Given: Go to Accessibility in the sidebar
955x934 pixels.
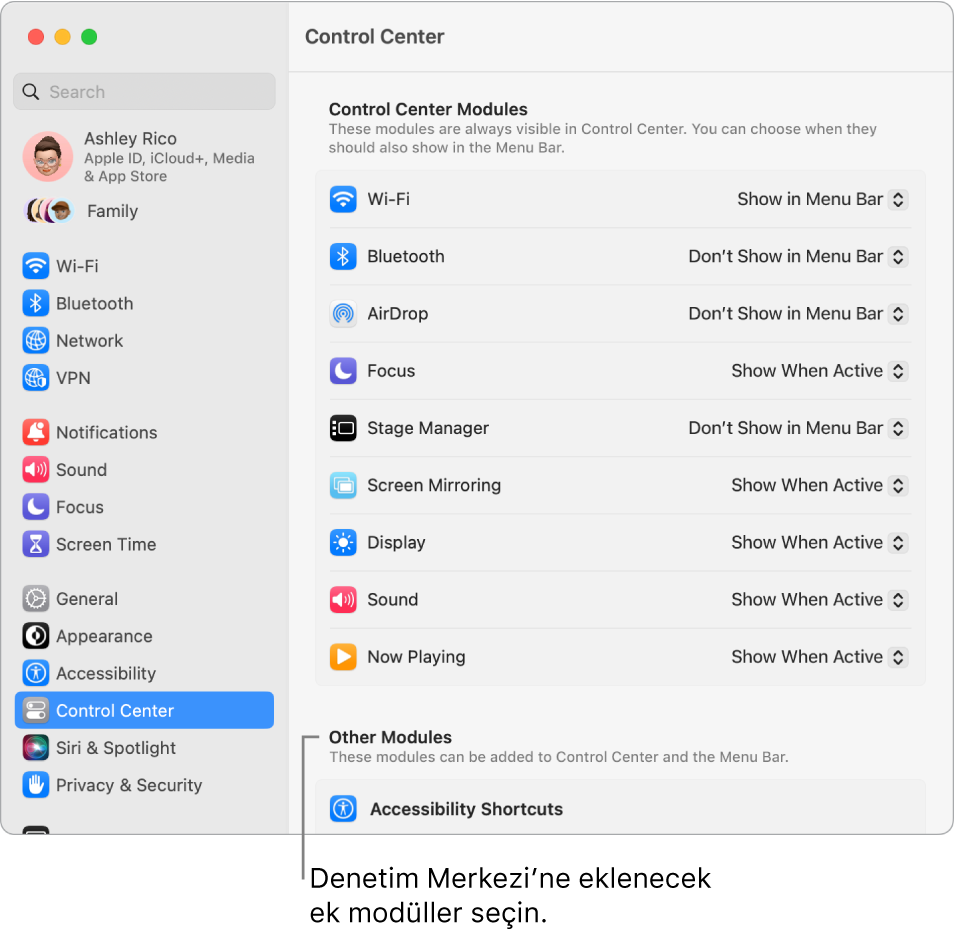Looking at the screenshot, I should coord(106,673).
